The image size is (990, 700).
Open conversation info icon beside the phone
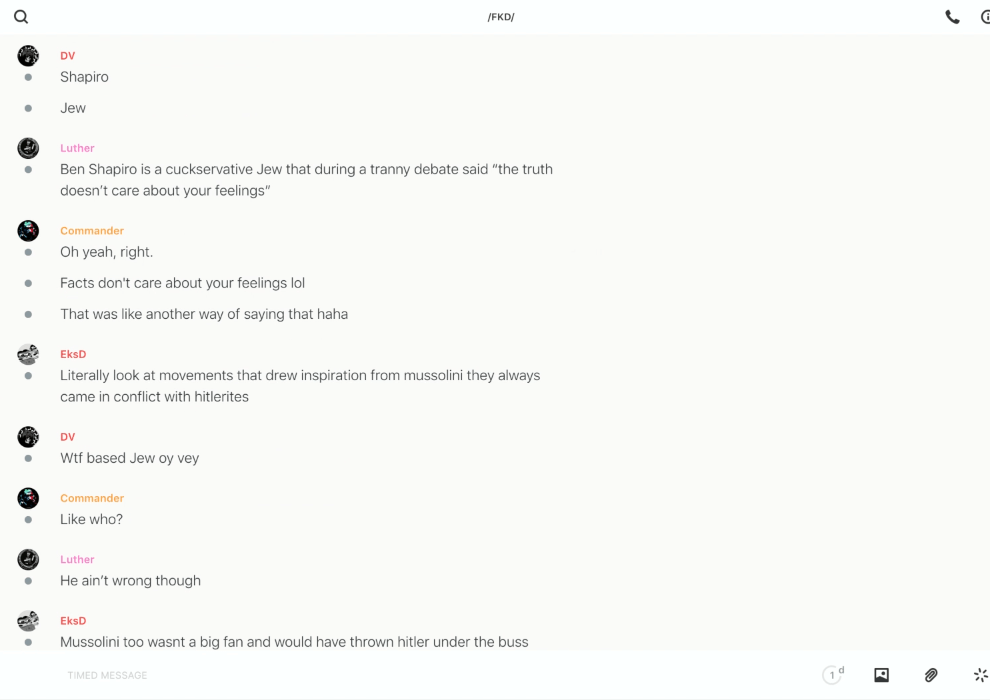(985, 17)
